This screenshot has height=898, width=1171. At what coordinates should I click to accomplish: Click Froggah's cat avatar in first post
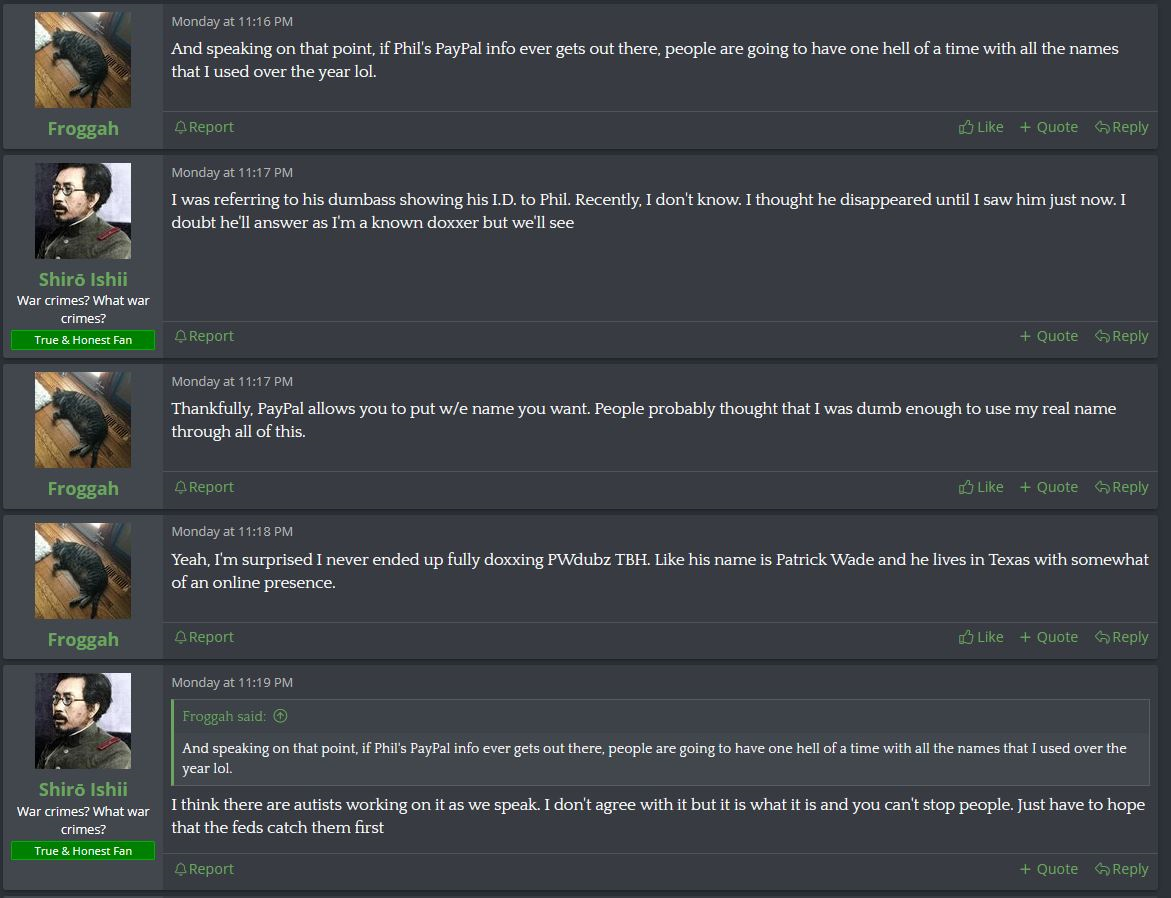pos(83,60)
